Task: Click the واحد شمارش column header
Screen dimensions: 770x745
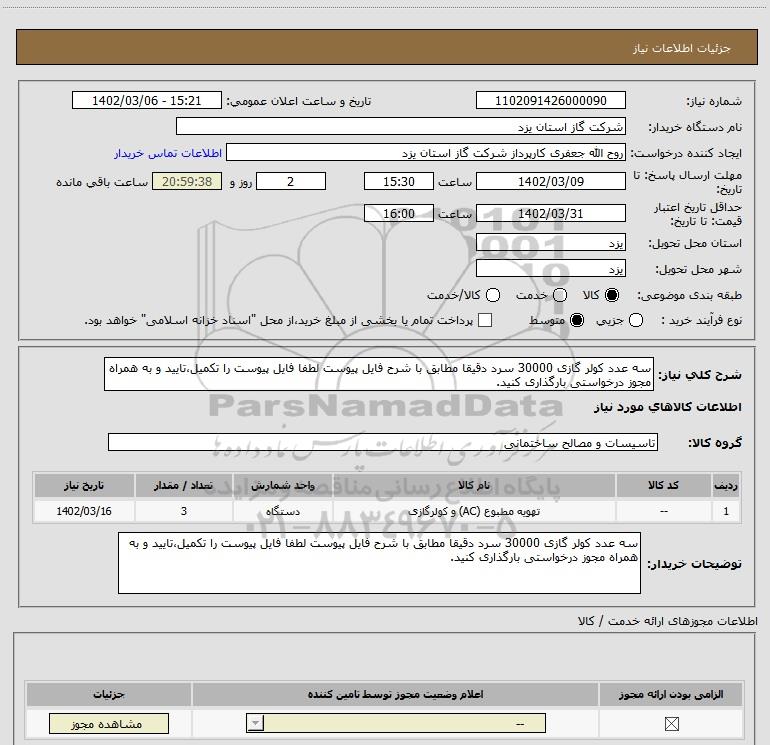Action: point(283,485)
